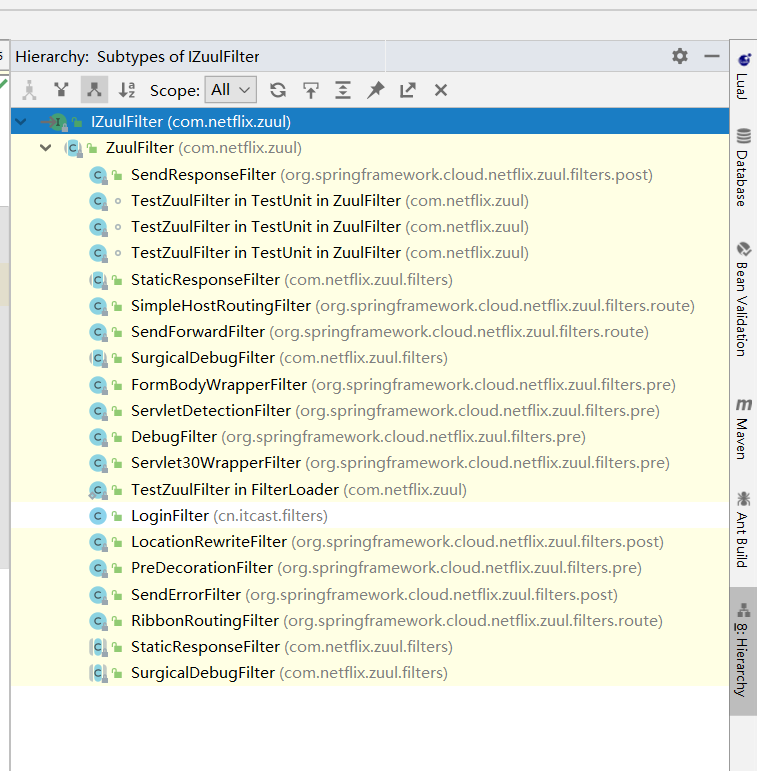Click the FormBodyWrapperFilter class icon
Screen dimensions: 757x771
click(x=98, y=385)
